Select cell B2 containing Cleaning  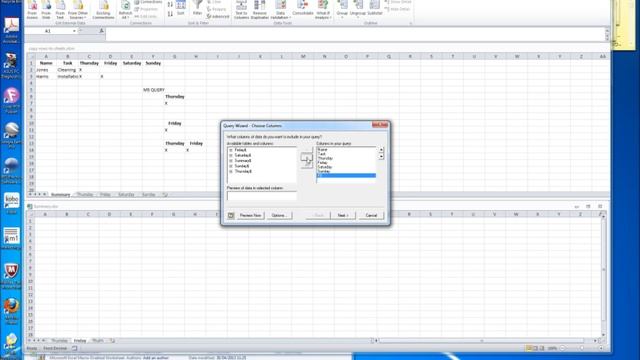point(67,70)
